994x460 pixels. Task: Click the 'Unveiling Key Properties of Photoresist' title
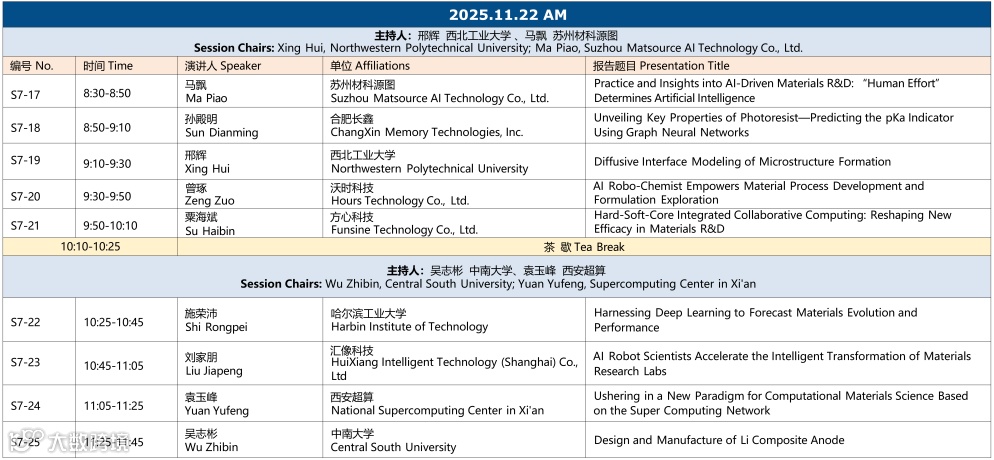(x=773, y=125)
